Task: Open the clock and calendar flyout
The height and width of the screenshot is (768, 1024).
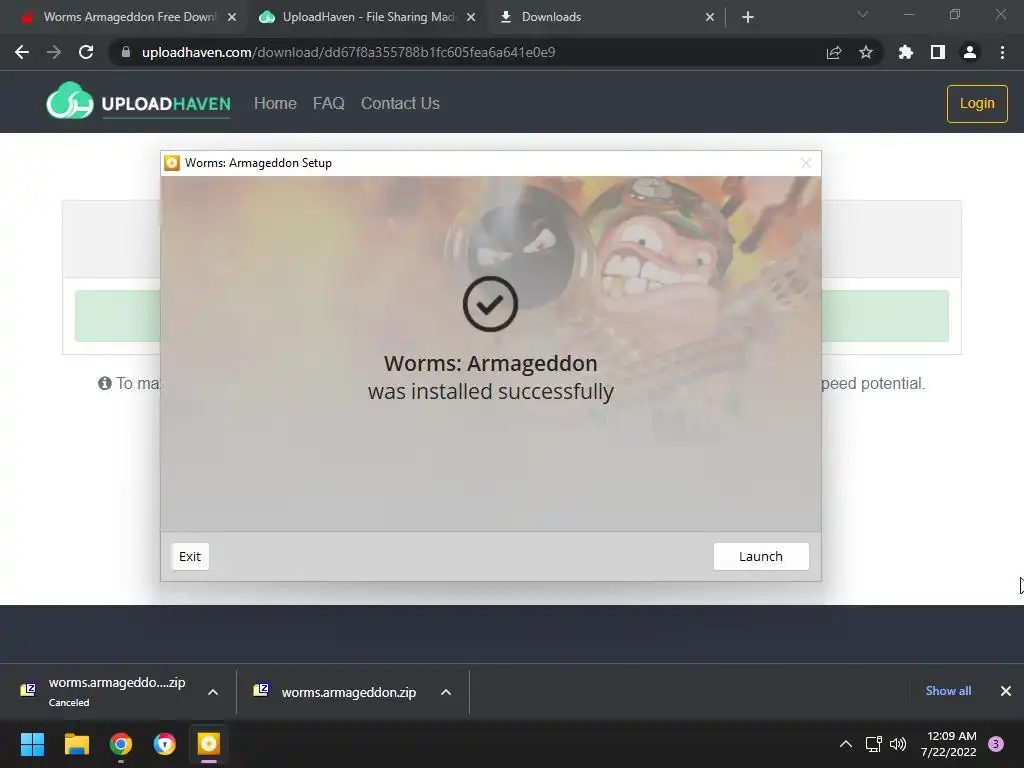Action: pyautogui.click(x=948, y=744)
